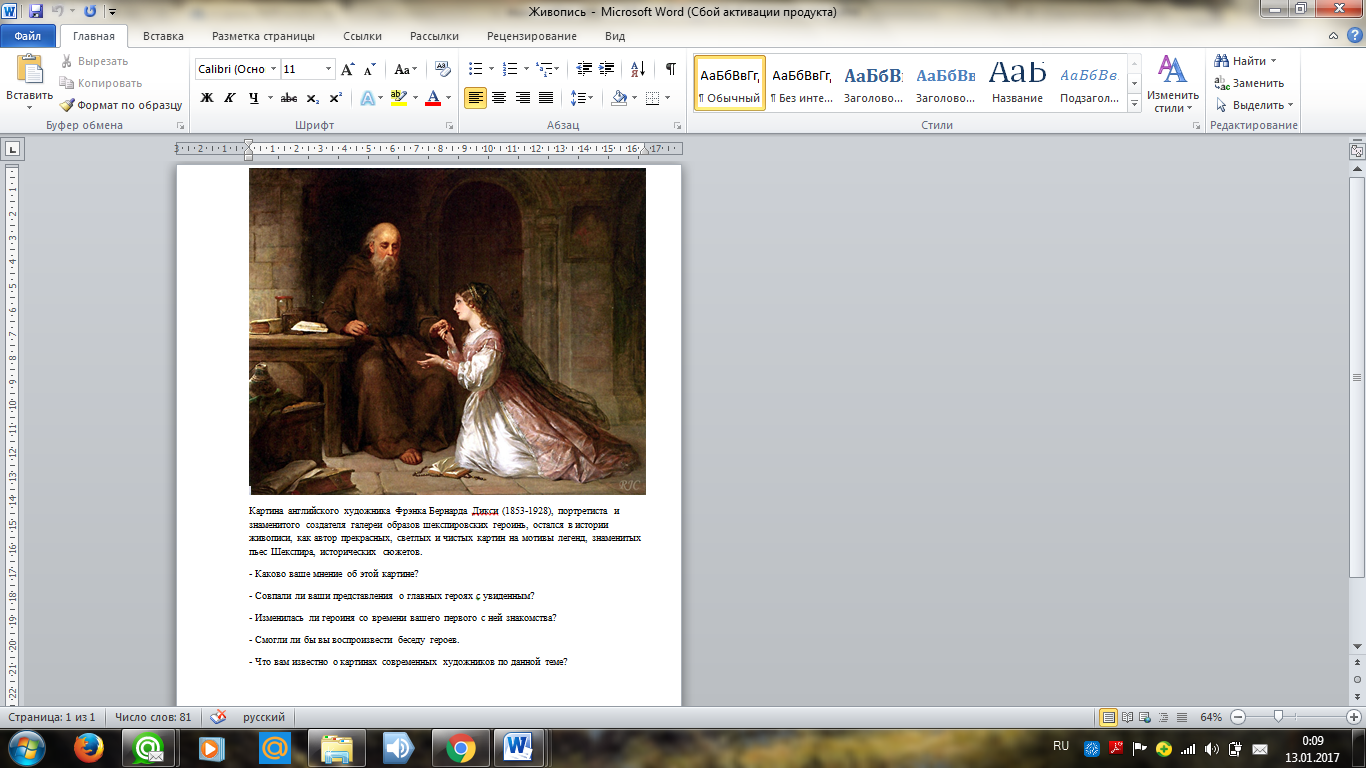Switch to the Вставка ribbon tab
Image resolution: width=1366 pixels, height=768 pixels.
tap(163, 36)
